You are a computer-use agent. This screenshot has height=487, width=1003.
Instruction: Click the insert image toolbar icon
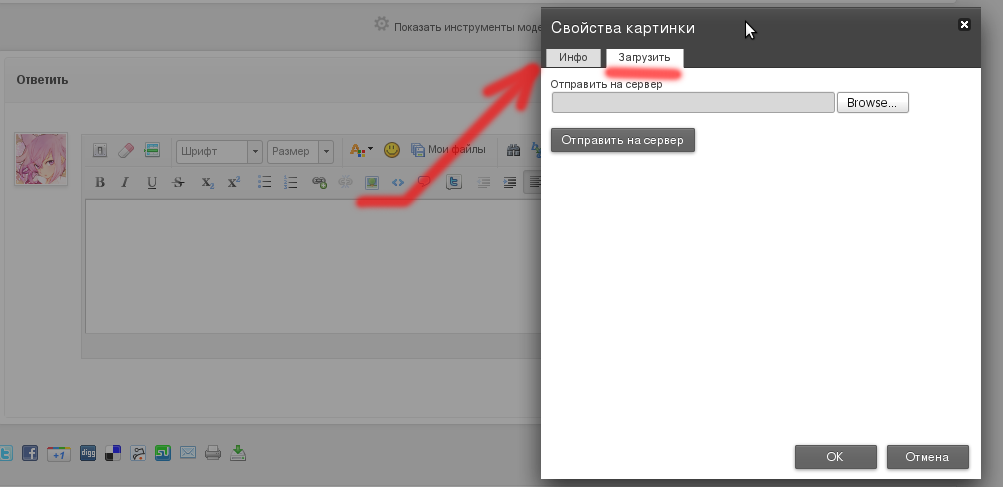pos(371,182)
